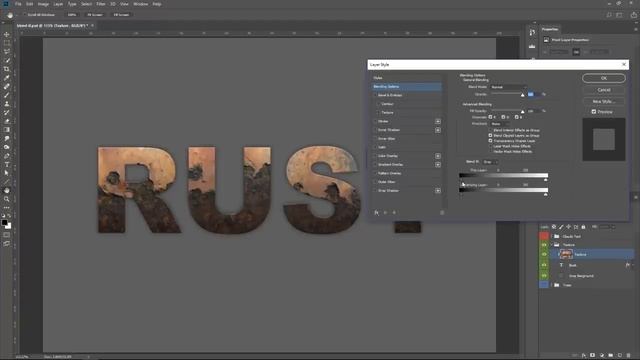This screenshot has height=360, width=640.
Task: Create new group folder icon in Layers panel
Action: click(x=611, y=356)
